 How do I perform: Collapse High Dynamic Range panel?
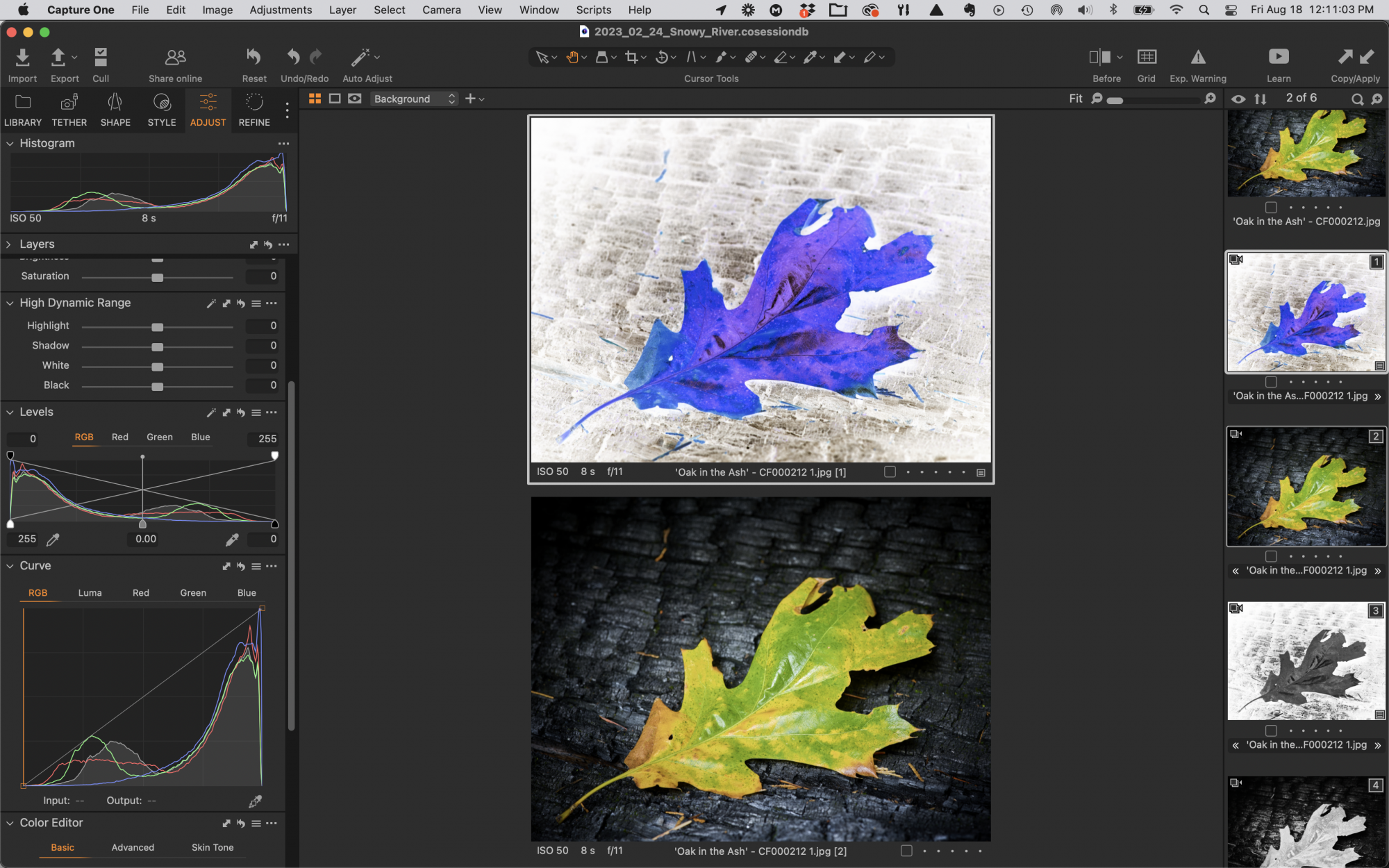pyautogui.click(x=10, y=303)
